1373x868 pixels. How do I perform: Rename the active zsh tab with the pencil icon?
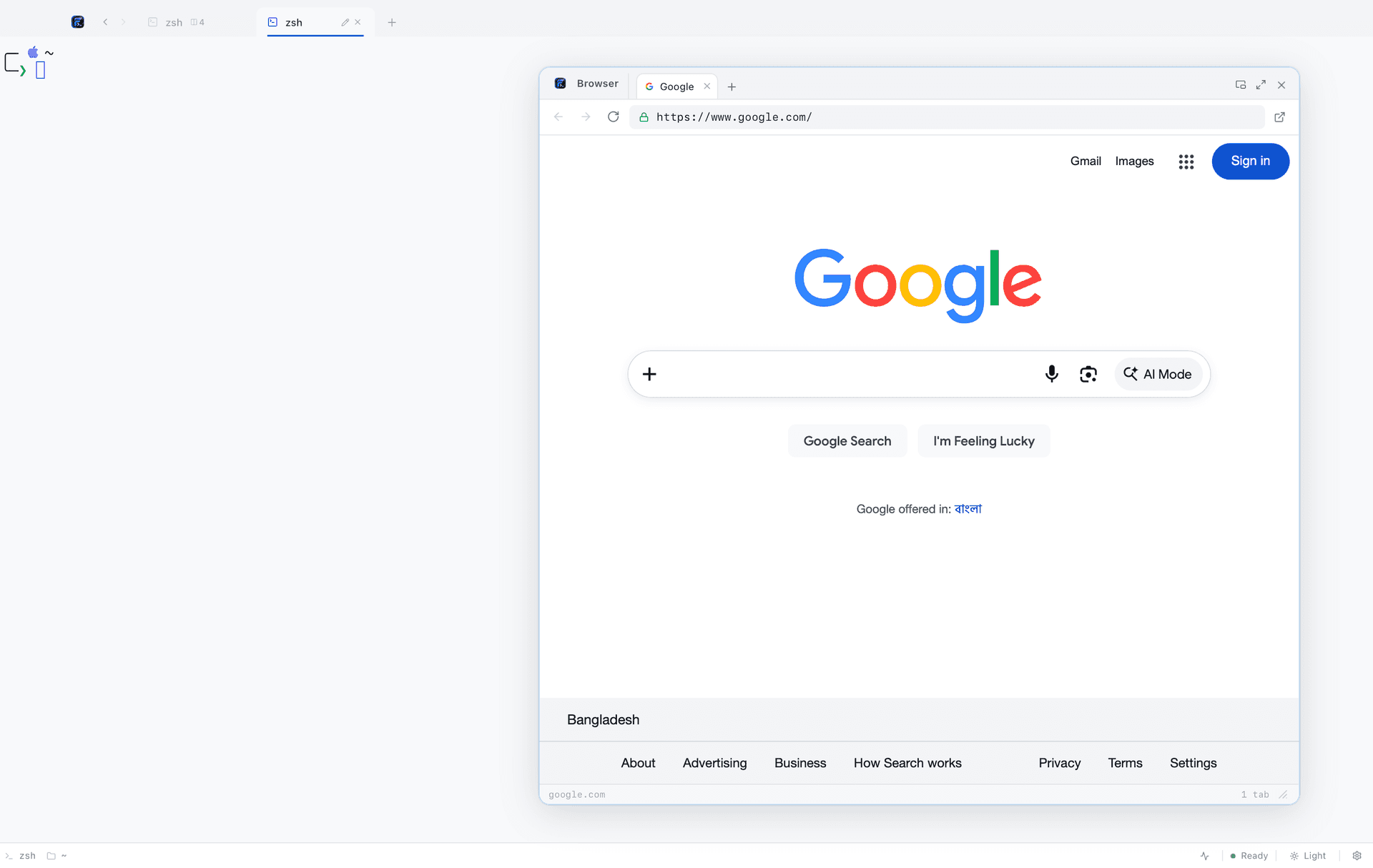[x=345, y=22]
